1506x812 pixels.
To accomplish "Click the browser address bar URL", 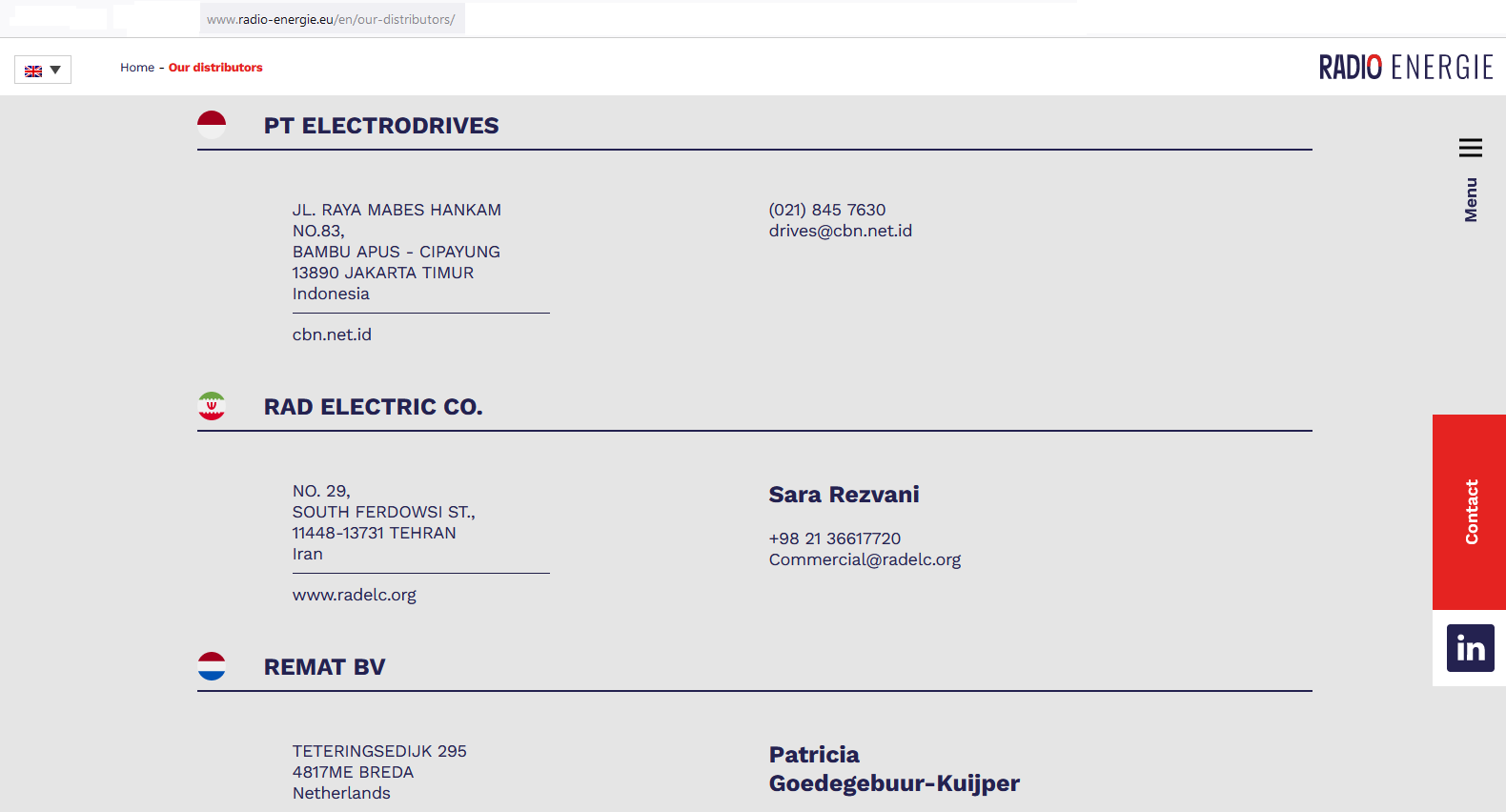I will point(331,19).
